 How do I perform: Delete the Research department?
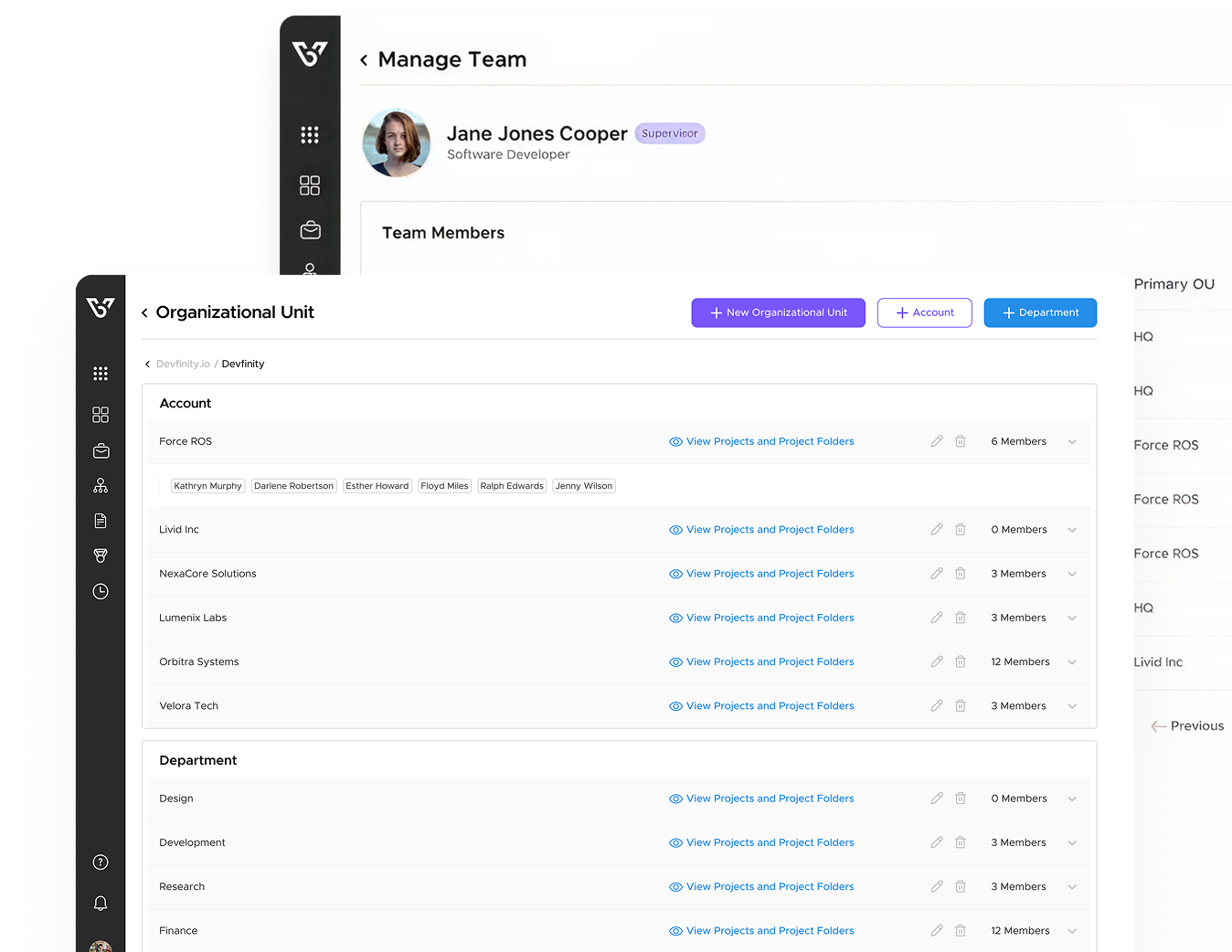coord(961,887)
